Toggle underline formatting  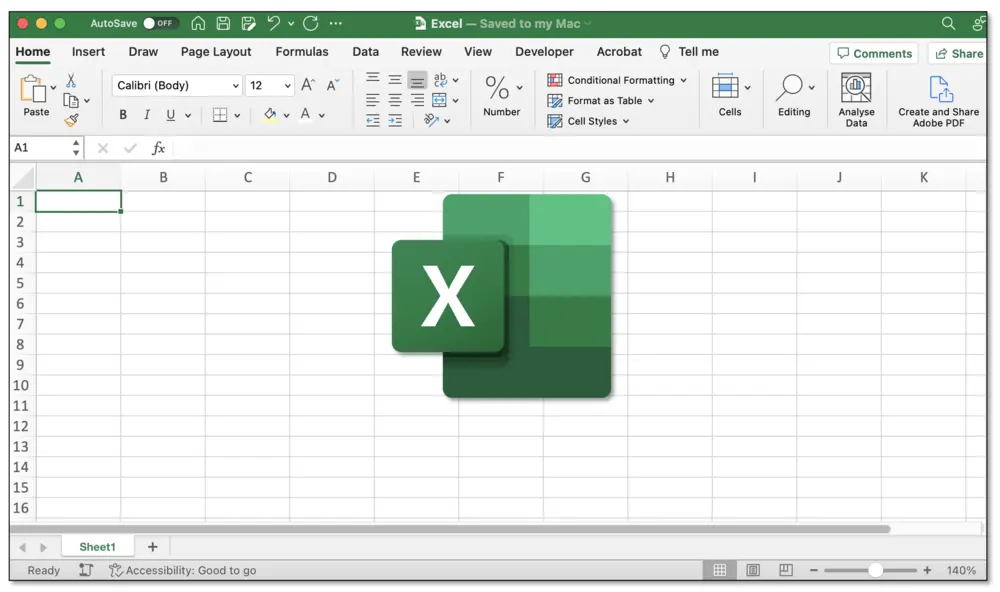coord(170,115)
